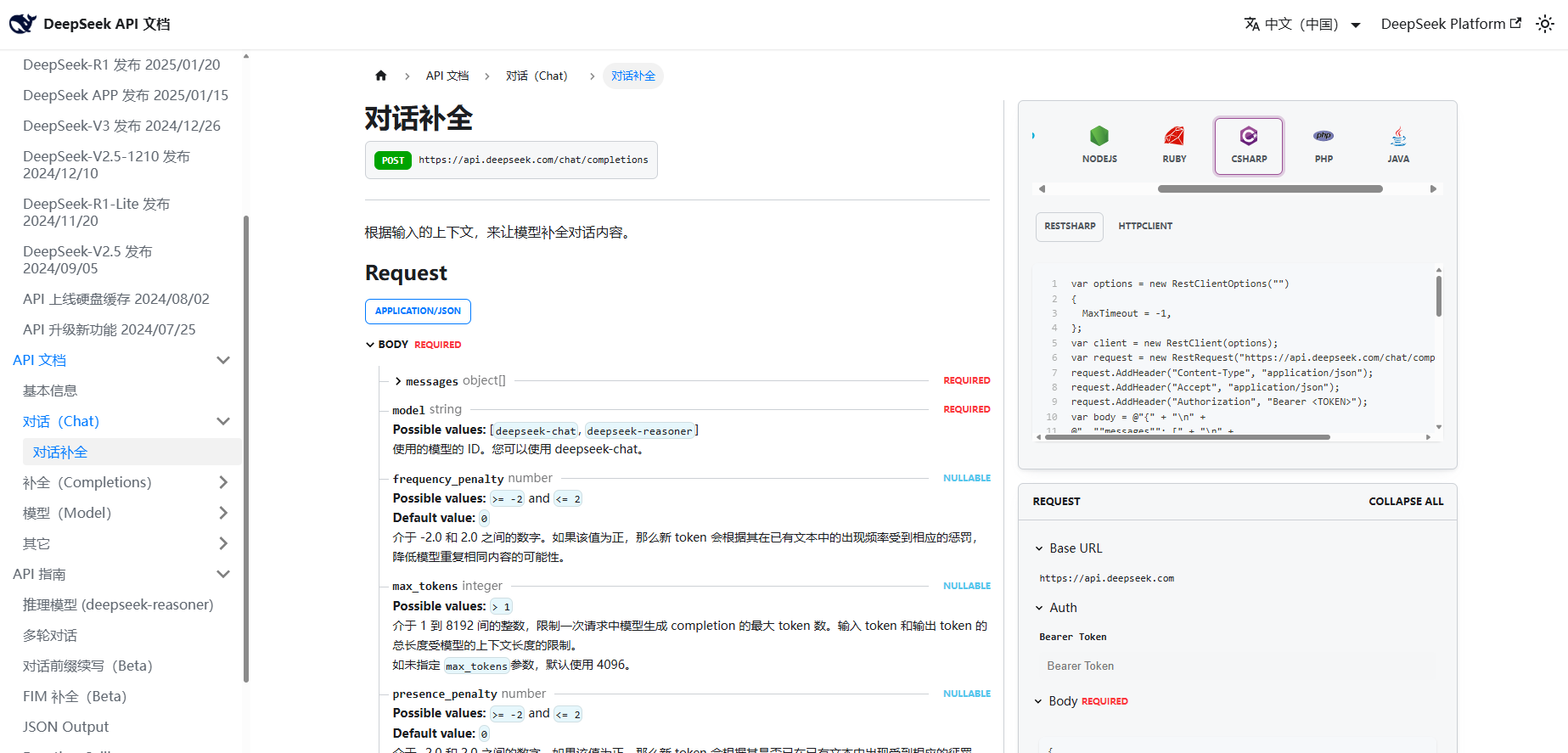Screen dimensions: 1568x753
Task: Expand the 补全 (Completions) sidebar chevron
Action: click(x=223, y=482)
